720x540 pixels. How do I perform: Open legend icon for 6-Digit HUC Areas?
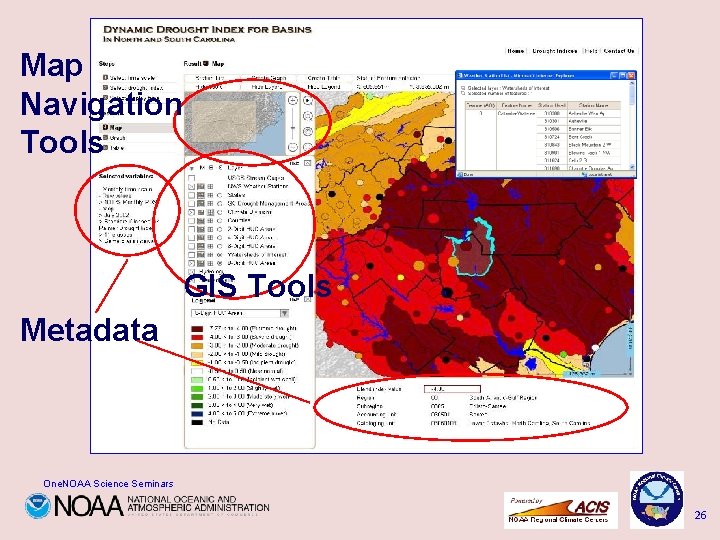tap(201, 246)
